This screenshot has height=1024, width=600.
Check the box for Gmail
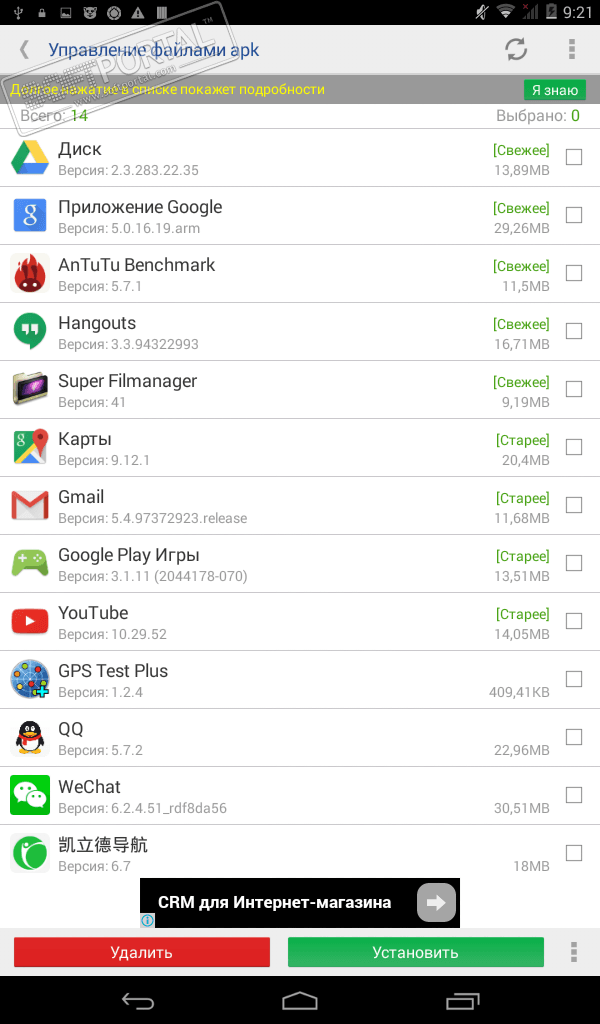pos(574,505)
